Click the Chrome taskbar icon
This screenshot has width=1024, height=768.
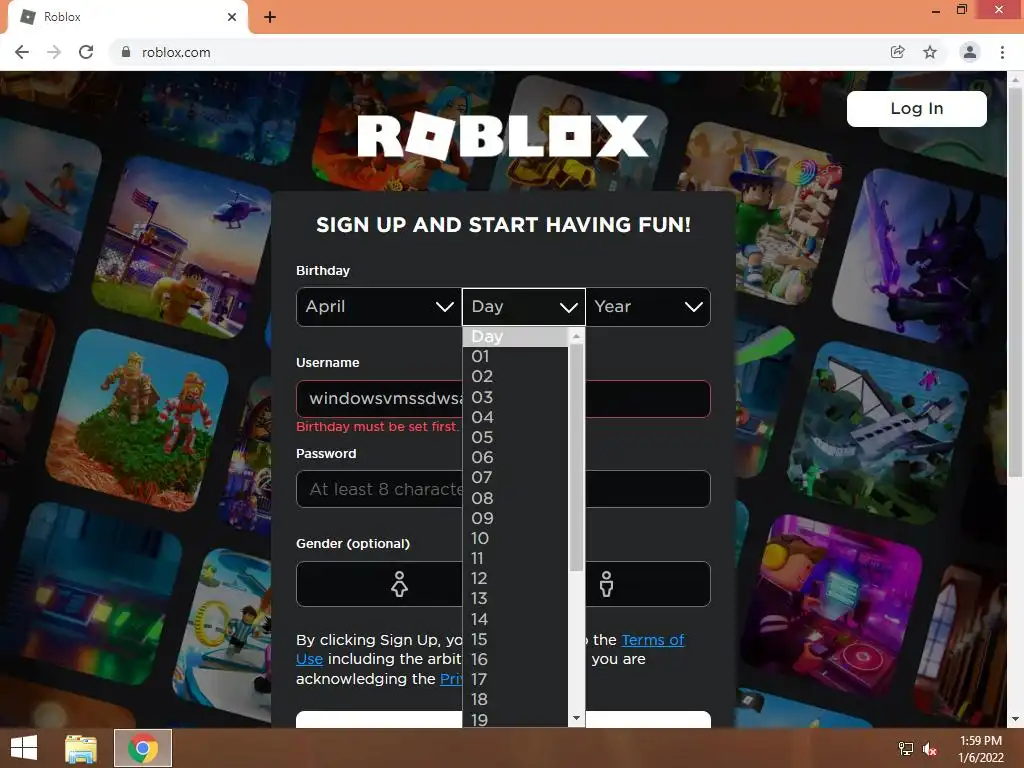(x=143, y=748)
